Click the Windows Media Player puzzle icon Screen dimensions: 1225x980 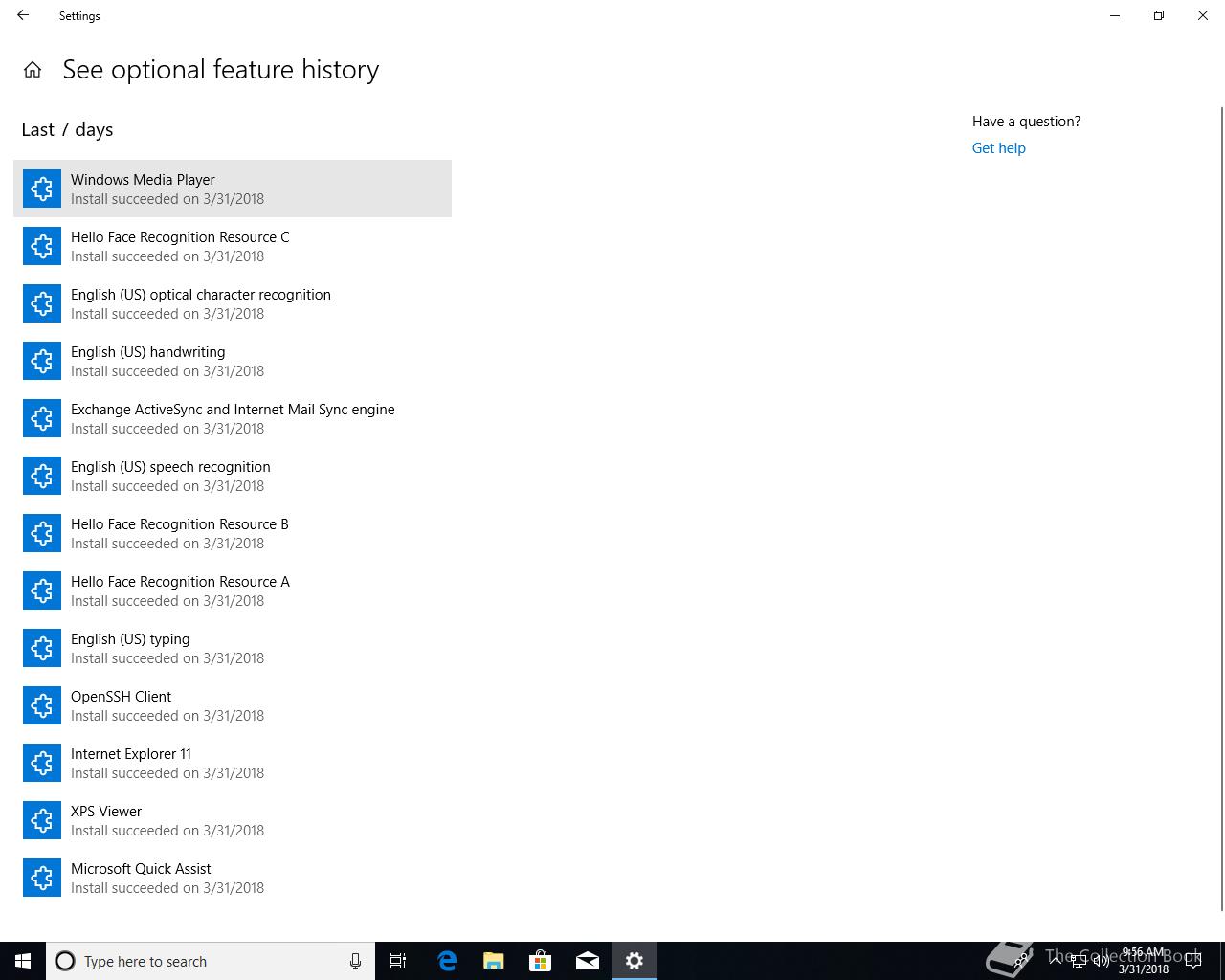click(x=42, y=189)
